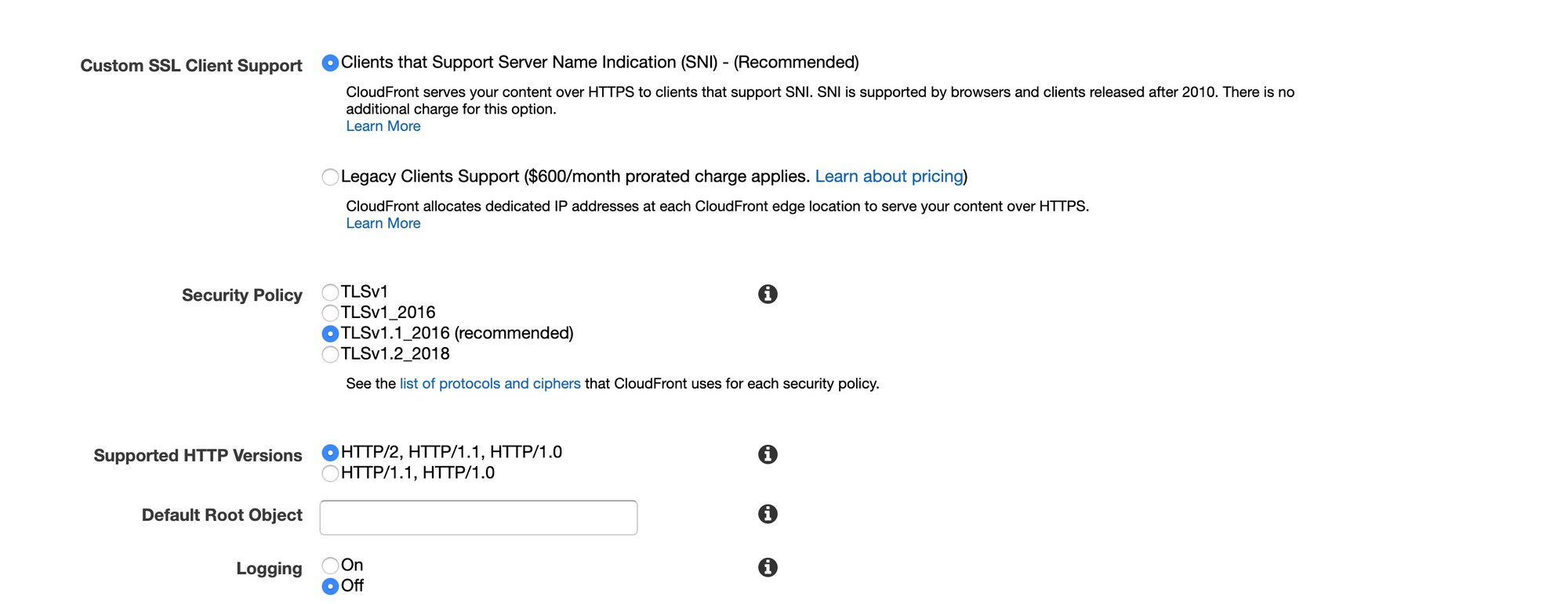The image size is (1568, 604).
Task: Turn Logging on
Action: [330, 566]
